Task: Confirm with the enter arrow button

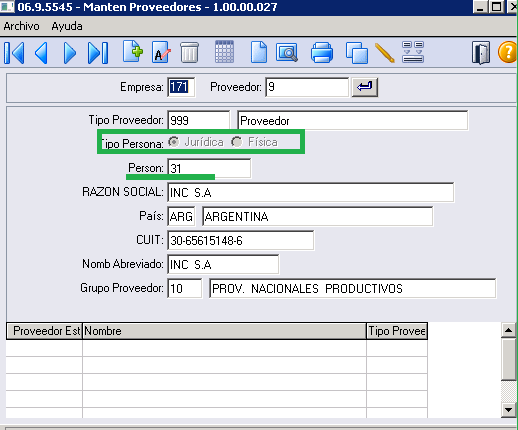Action: pyautogui.click(x=365, y=87)
